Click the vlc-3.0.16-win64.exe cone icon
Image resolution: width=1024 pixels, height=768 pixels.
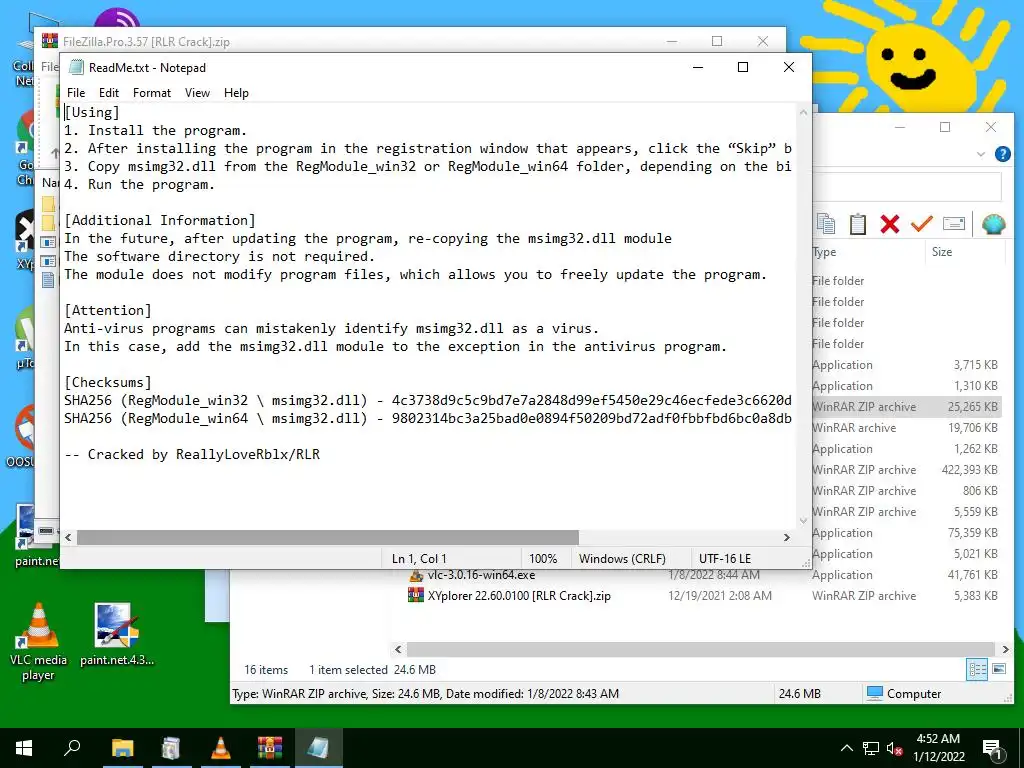coord(416,575)
